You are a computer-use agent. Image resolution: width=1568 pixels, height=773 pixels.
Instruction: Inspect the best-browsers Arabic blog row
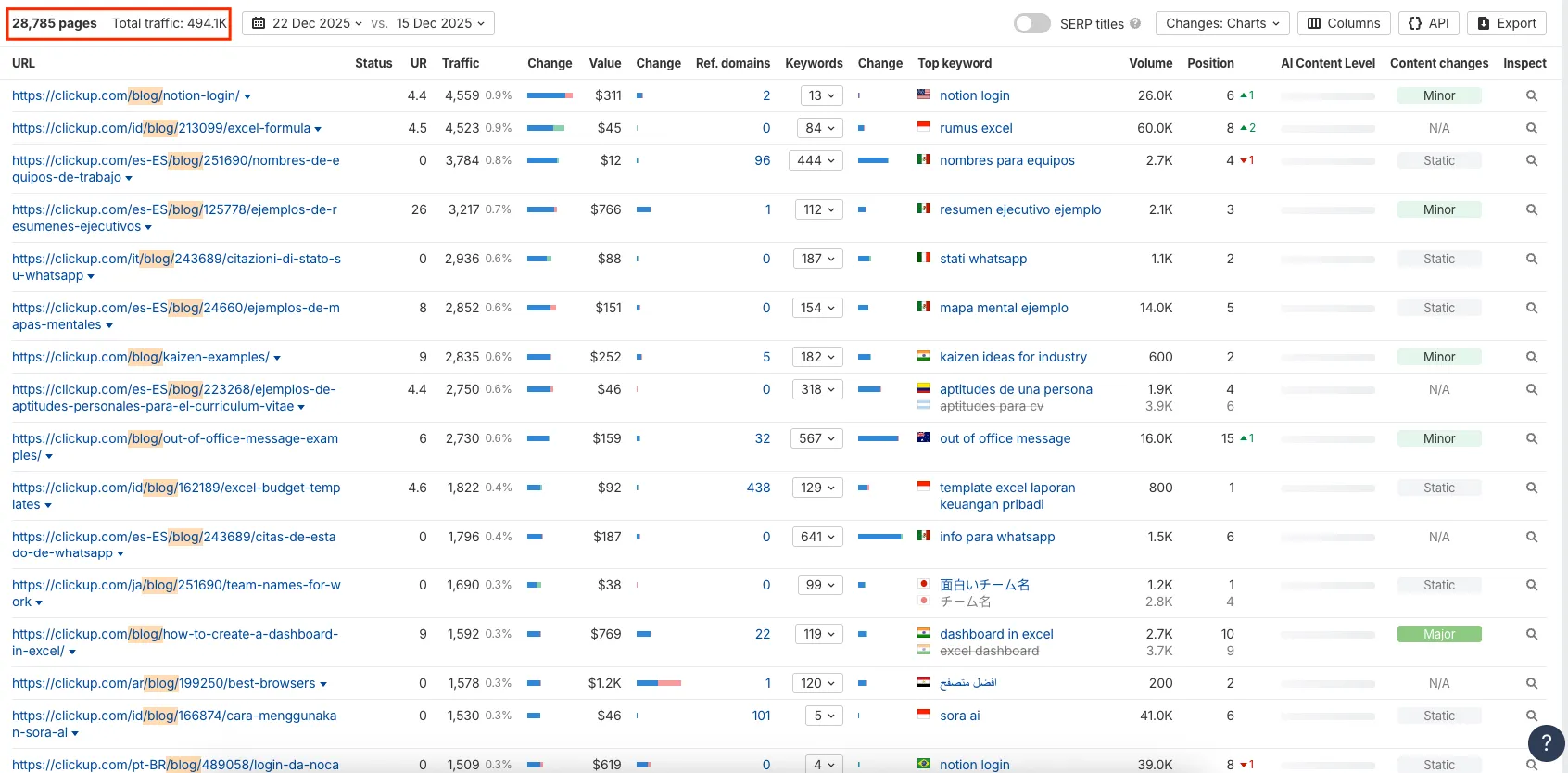coord(1531,684)
